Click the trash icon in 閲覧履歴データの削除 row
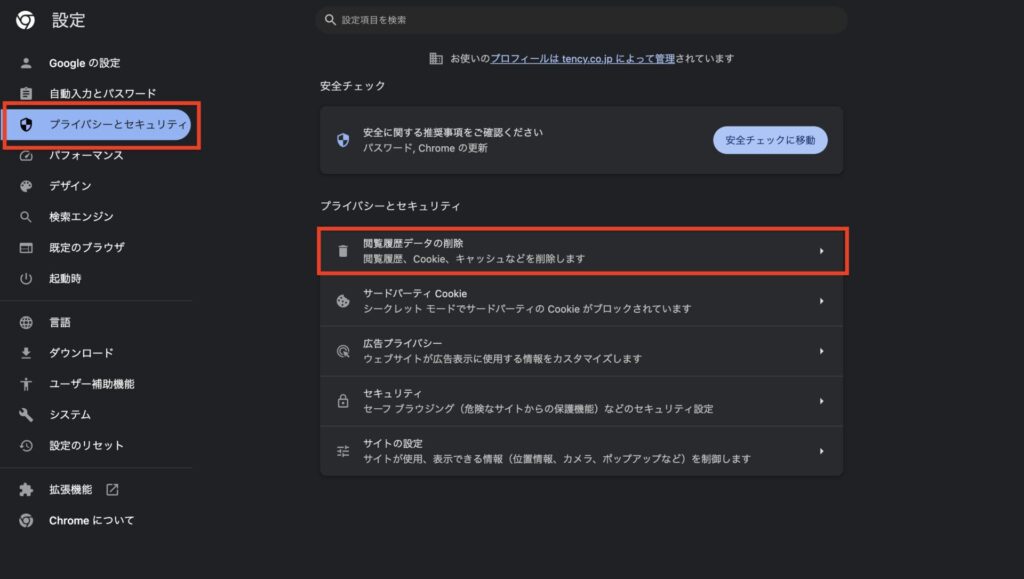 (x=343, y=251)
